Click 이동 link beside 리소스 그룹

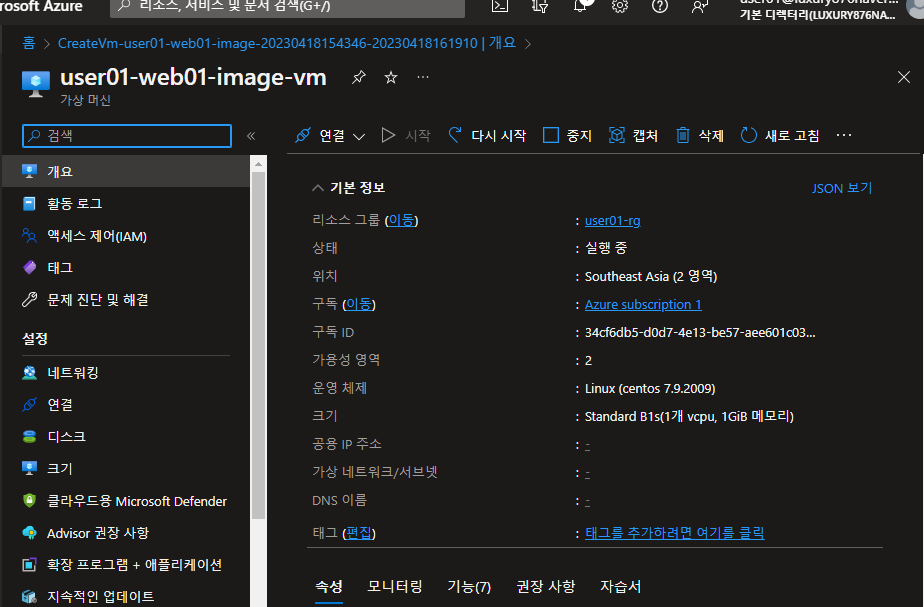(x=401, y=220)
